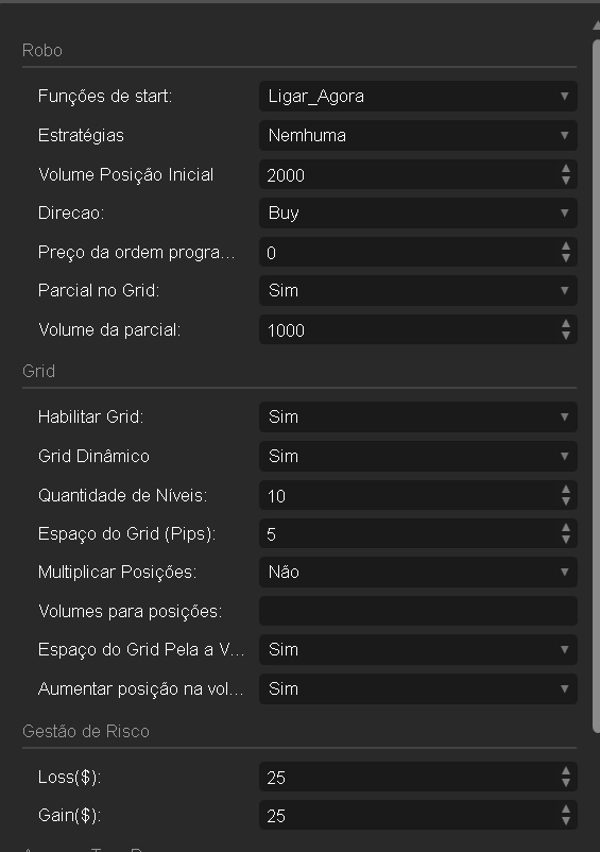Increase Quantidade de Níveis by one

click(566, 489)
